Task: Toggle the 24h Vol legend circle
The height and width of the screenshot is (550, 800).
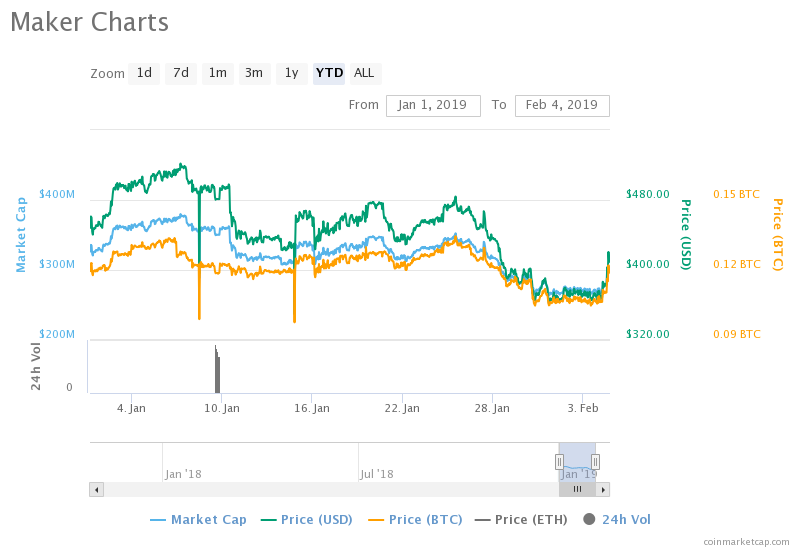Action: click(589, 519)
